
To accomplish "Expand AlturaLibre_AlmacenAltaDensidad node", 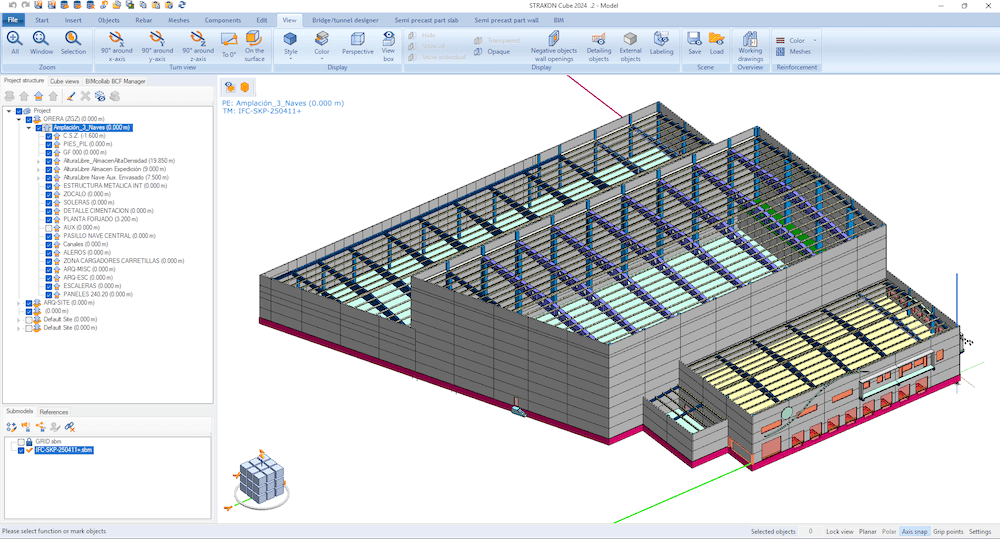I will pyautogui.click(x=38, y=161).
